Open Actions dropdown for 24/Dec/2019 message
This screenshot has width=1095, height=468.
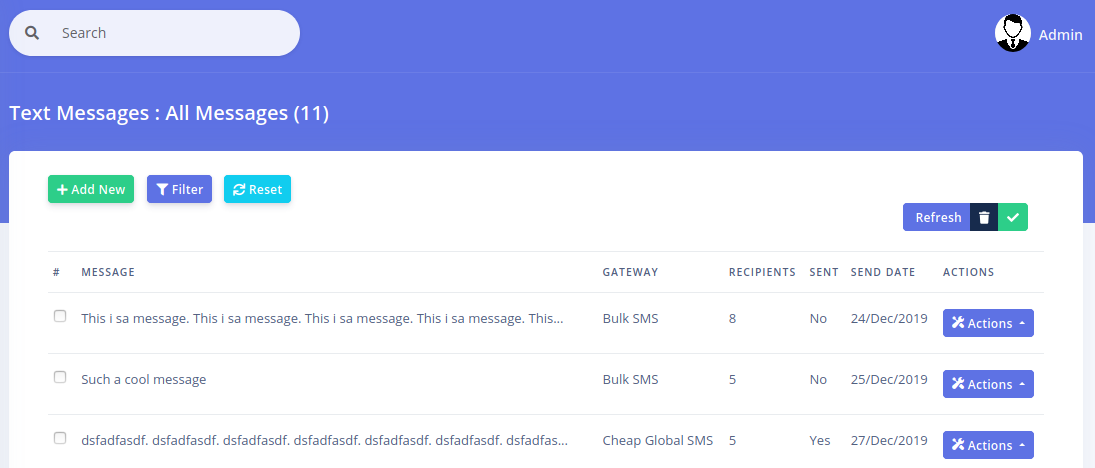tap(987, 323)
